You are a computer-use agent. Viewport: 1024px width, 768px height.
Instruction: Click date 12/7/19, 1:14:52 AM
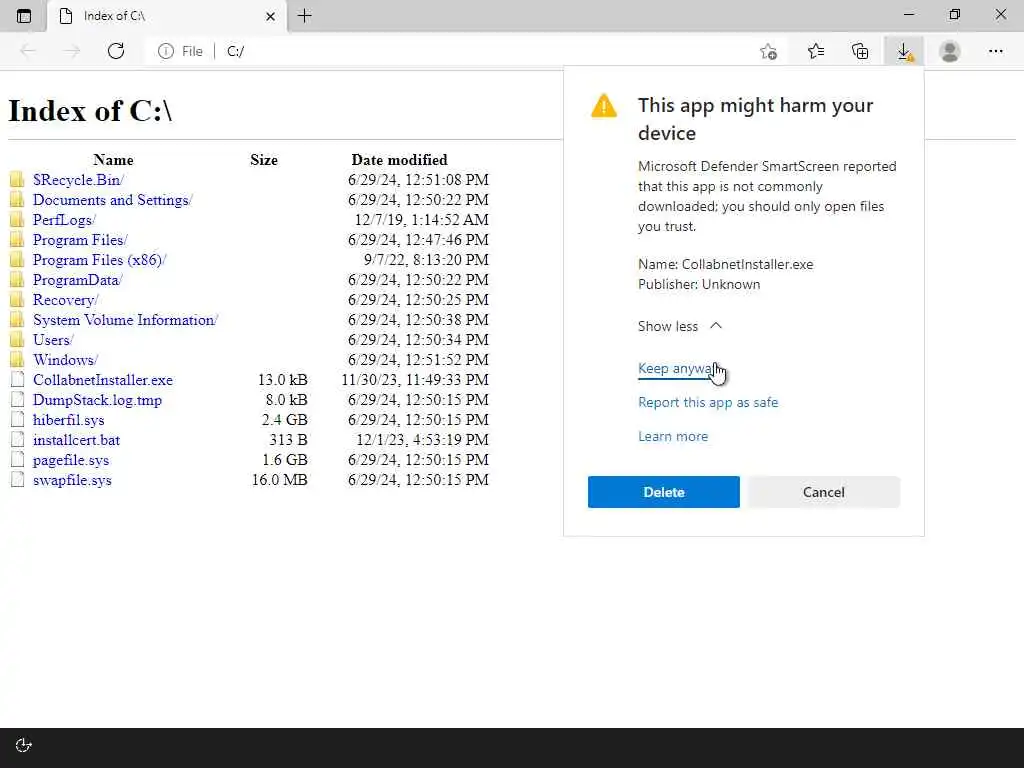click(x=421, y=220)
